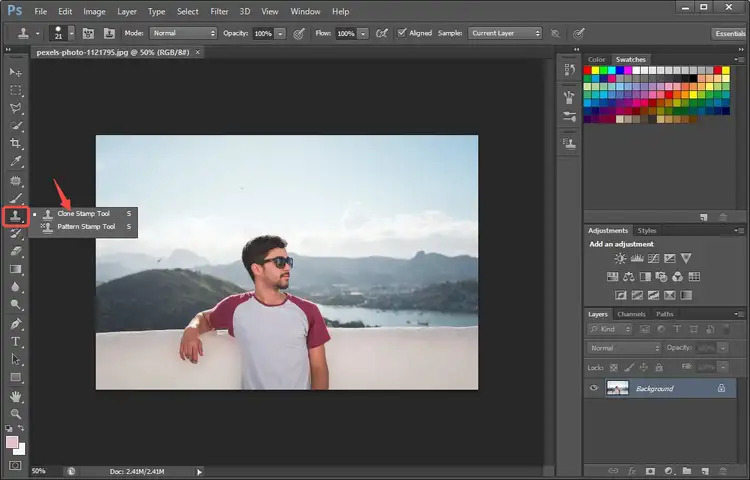The image size is (750, 480).
Task: Activate the Pen tool
Action: [16, 324]
